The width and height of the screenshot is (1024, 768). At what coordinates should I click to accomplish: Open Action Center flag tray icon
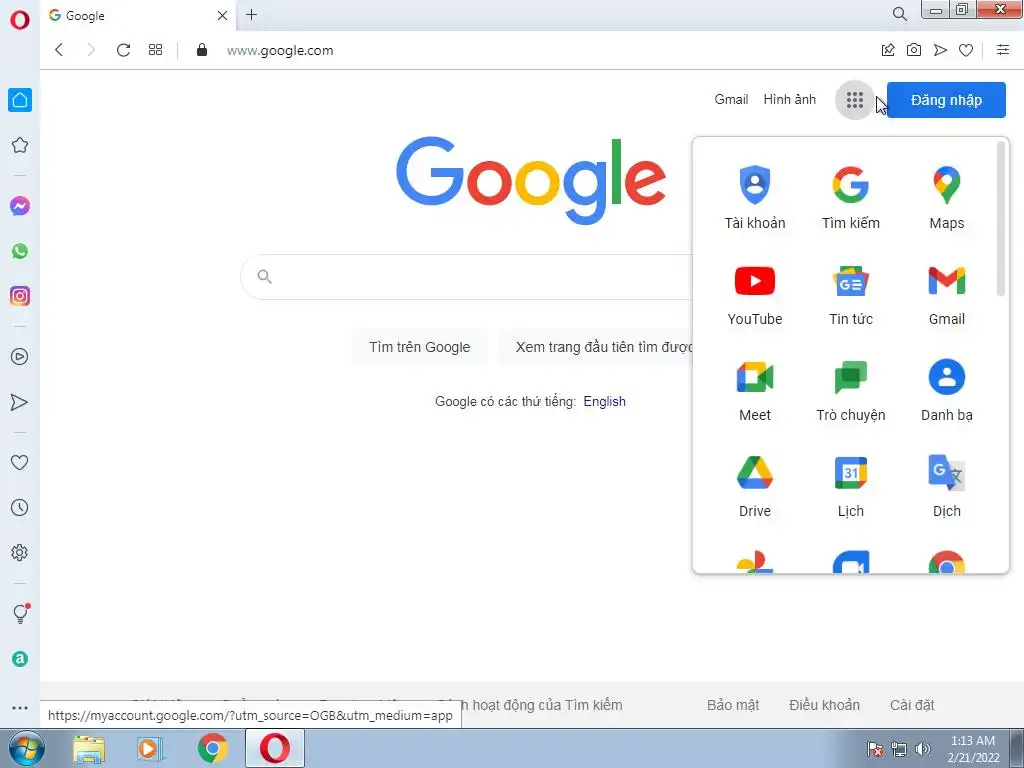point(875,748)
